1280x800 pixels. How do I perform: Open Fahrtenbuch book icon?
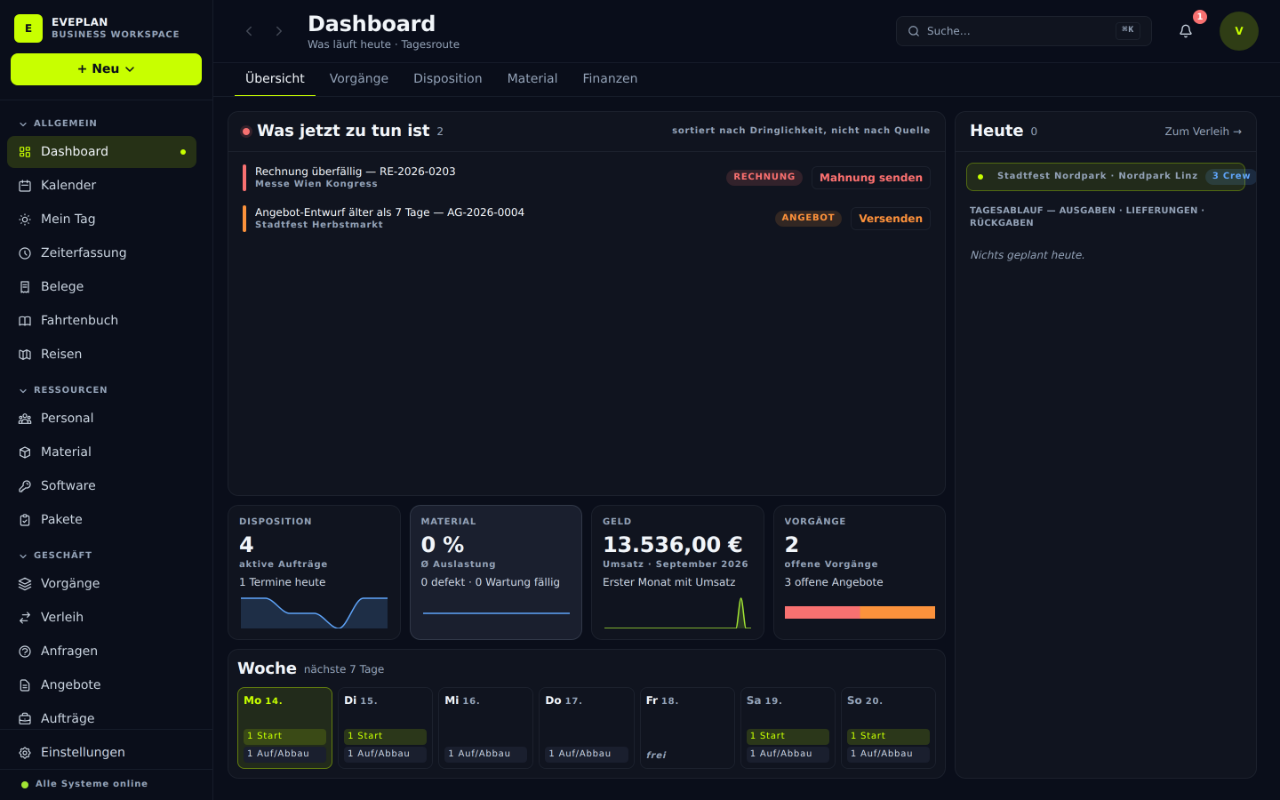25,321
